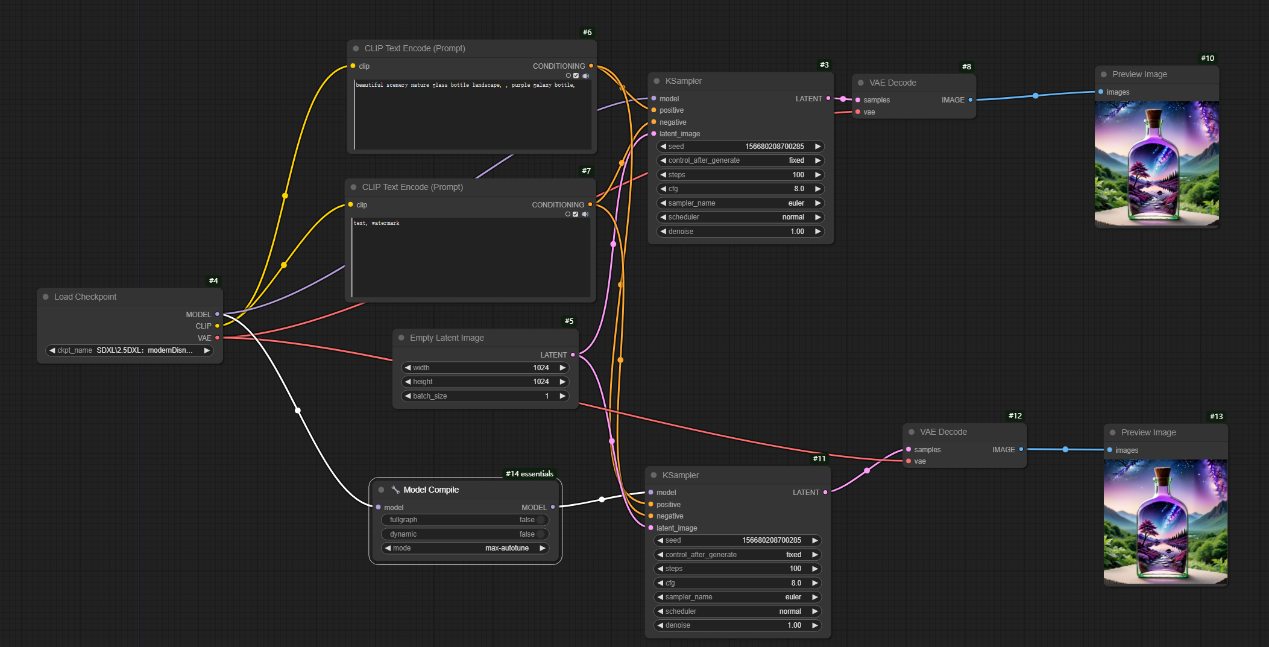Open sampler_name dropdown in the upper KSampler

click(x=740, y=203)
